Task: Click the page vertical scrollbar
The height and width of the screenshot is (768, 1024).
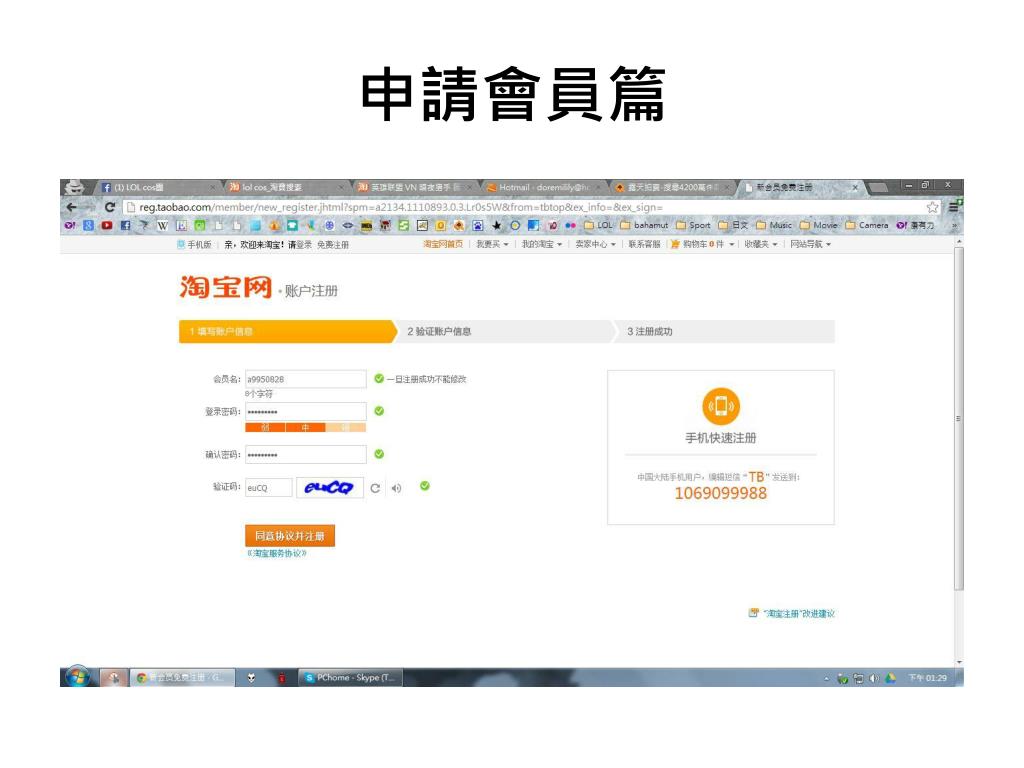Action: (959, 418)
